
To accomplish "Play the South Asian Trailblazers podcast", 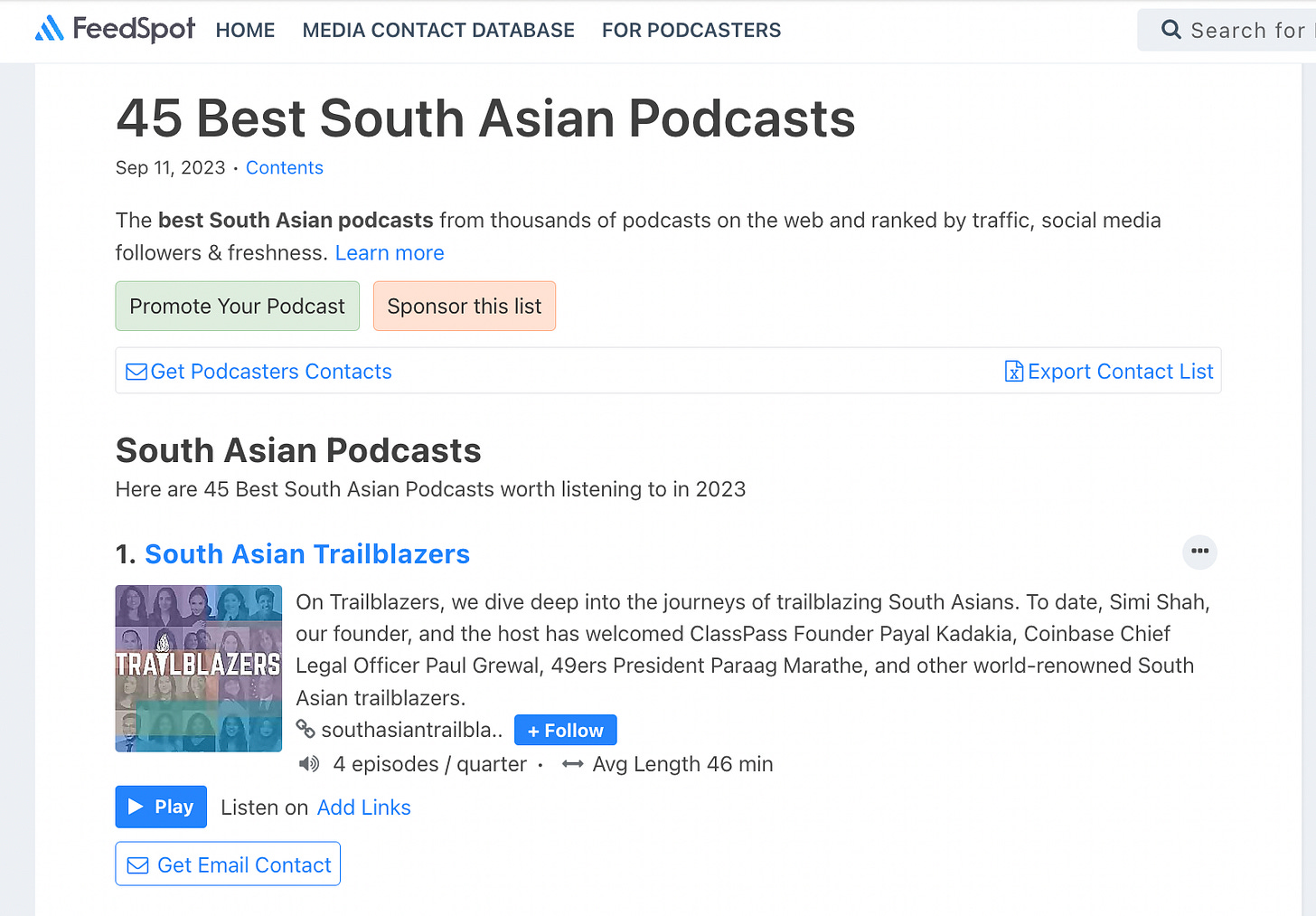I will pyautogui.click(x=161, y=807).
